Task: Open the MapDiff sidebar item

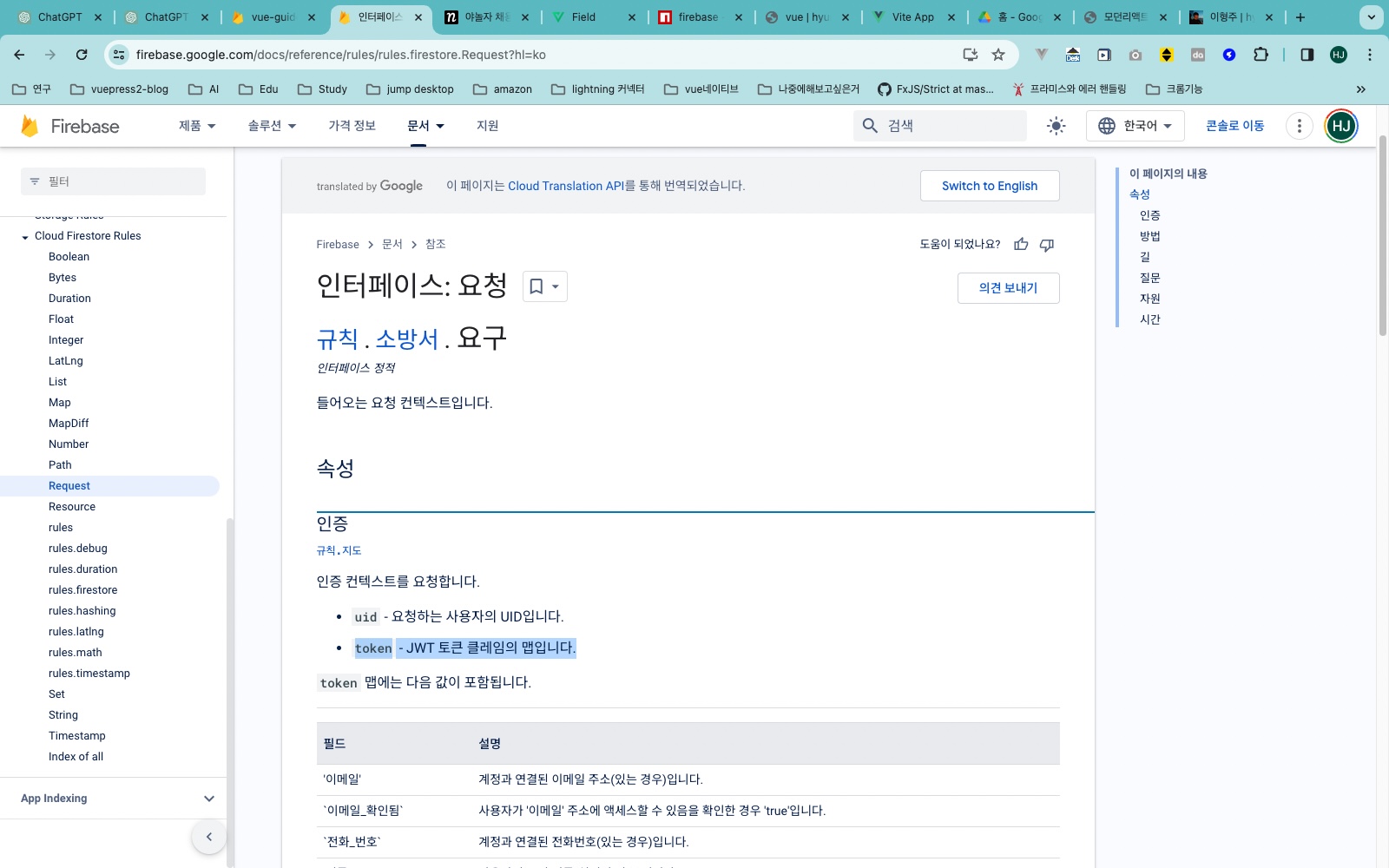Action: point(69,424)
